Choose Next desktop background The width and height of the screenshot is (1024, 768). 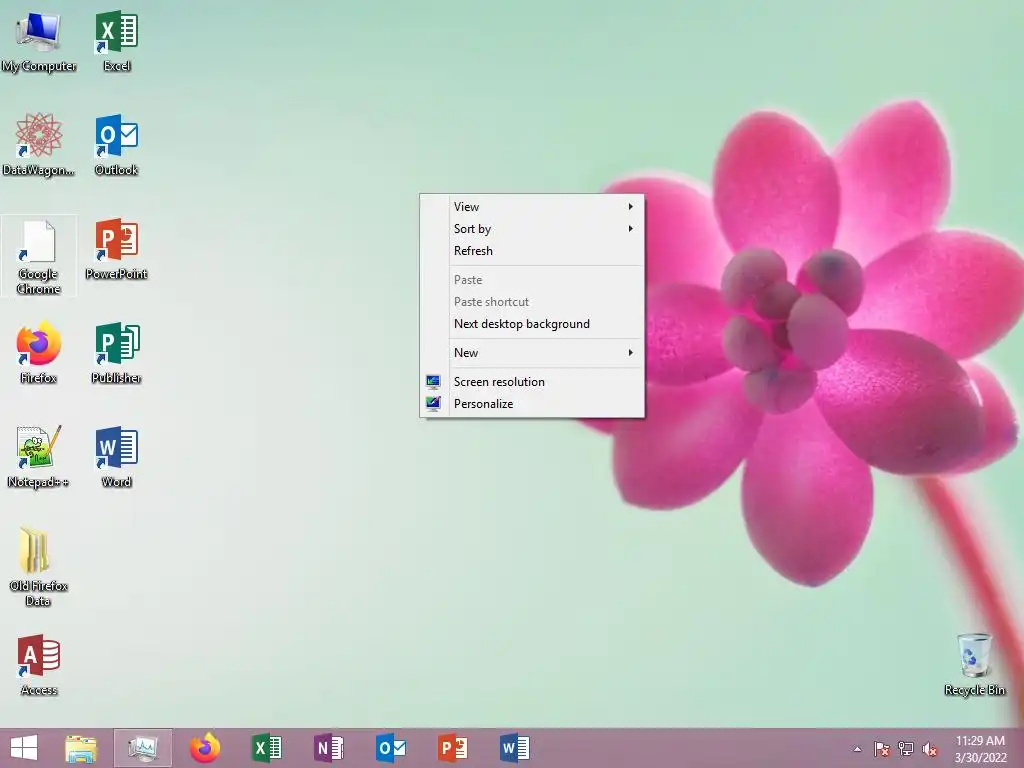(x=532, y=324)
